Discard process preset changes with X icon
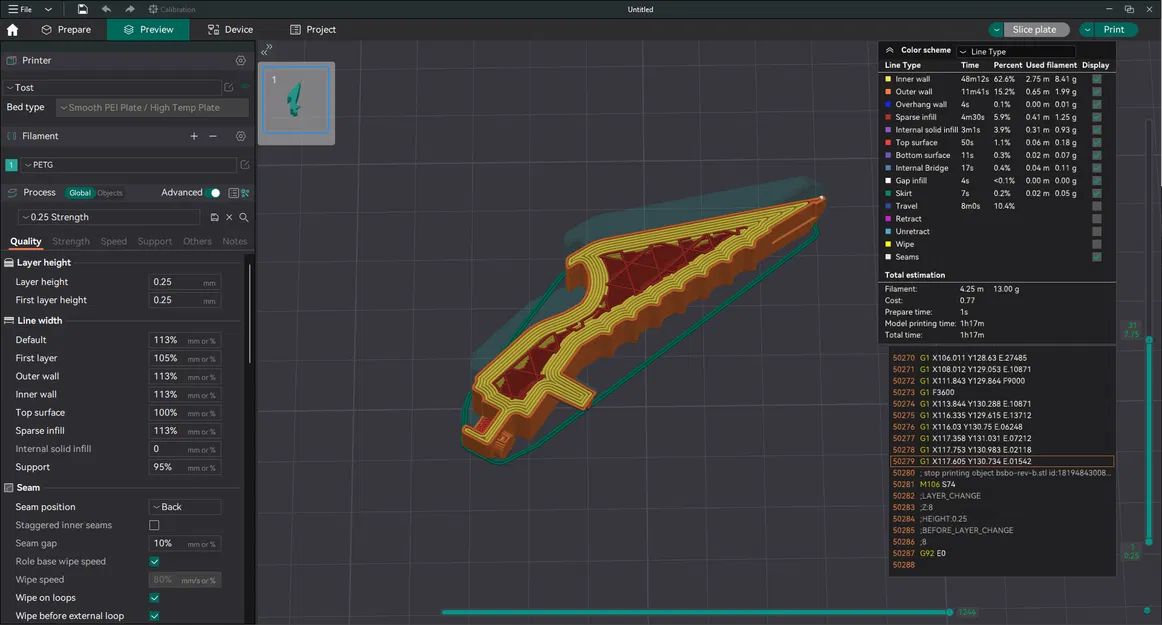This screenshot has height=625, width=1162. click(229, 217)
